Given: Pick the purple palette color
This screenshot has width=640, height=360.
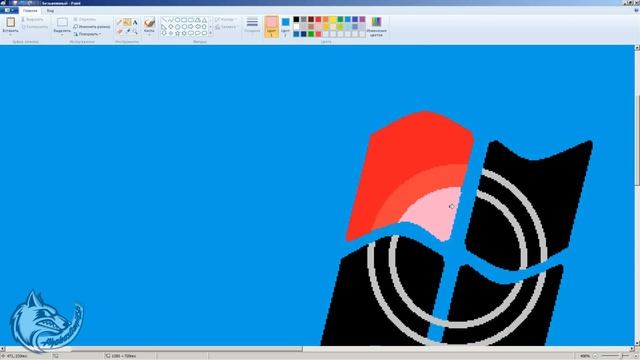Looking at the screenshot, I should [362, 19].
